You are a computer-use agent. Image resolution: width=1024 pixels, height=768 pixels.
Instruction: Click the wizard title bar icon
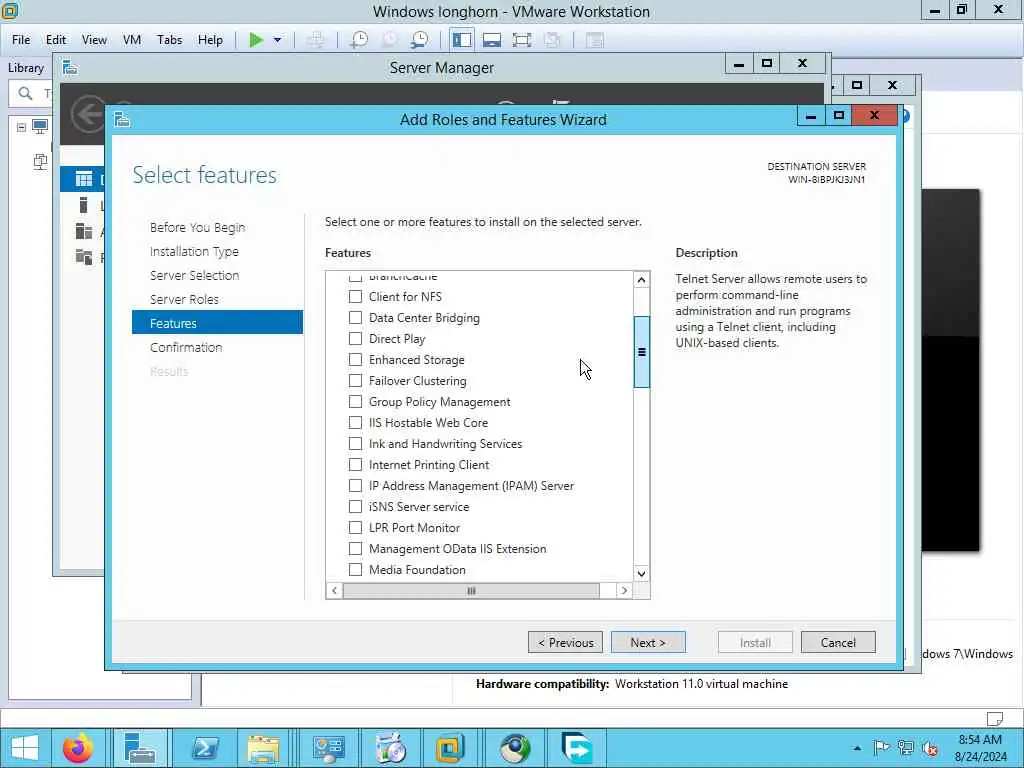click(122, 120)
